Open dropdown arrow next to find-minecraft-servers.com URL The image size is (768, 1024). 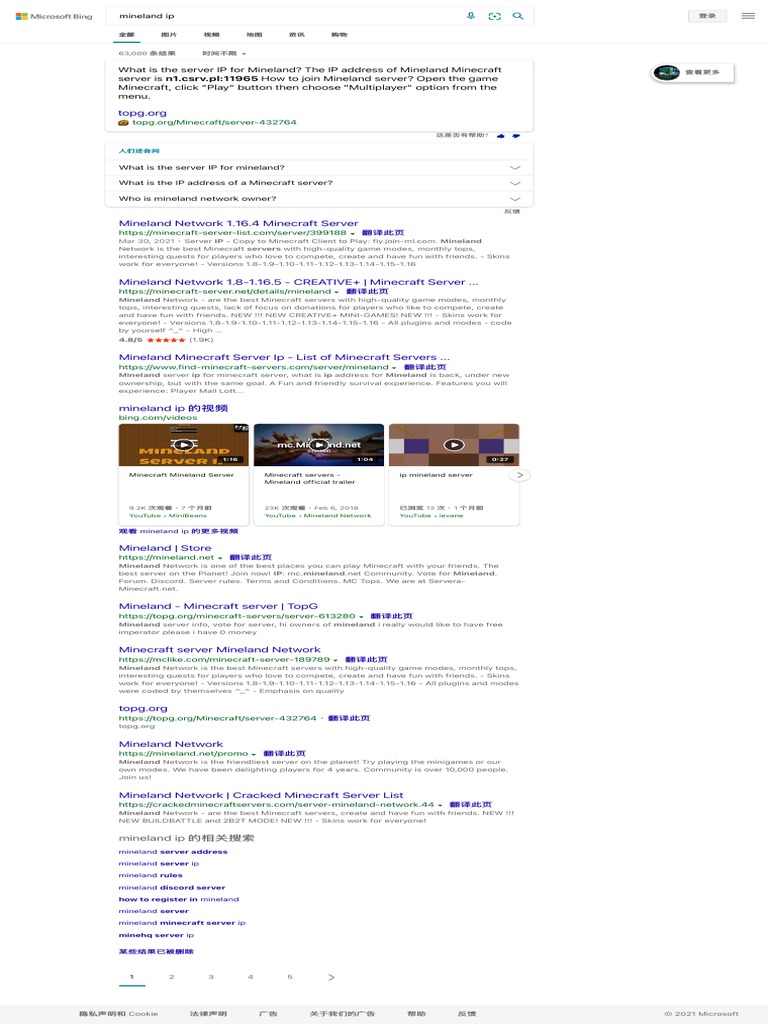click(394, 368)
